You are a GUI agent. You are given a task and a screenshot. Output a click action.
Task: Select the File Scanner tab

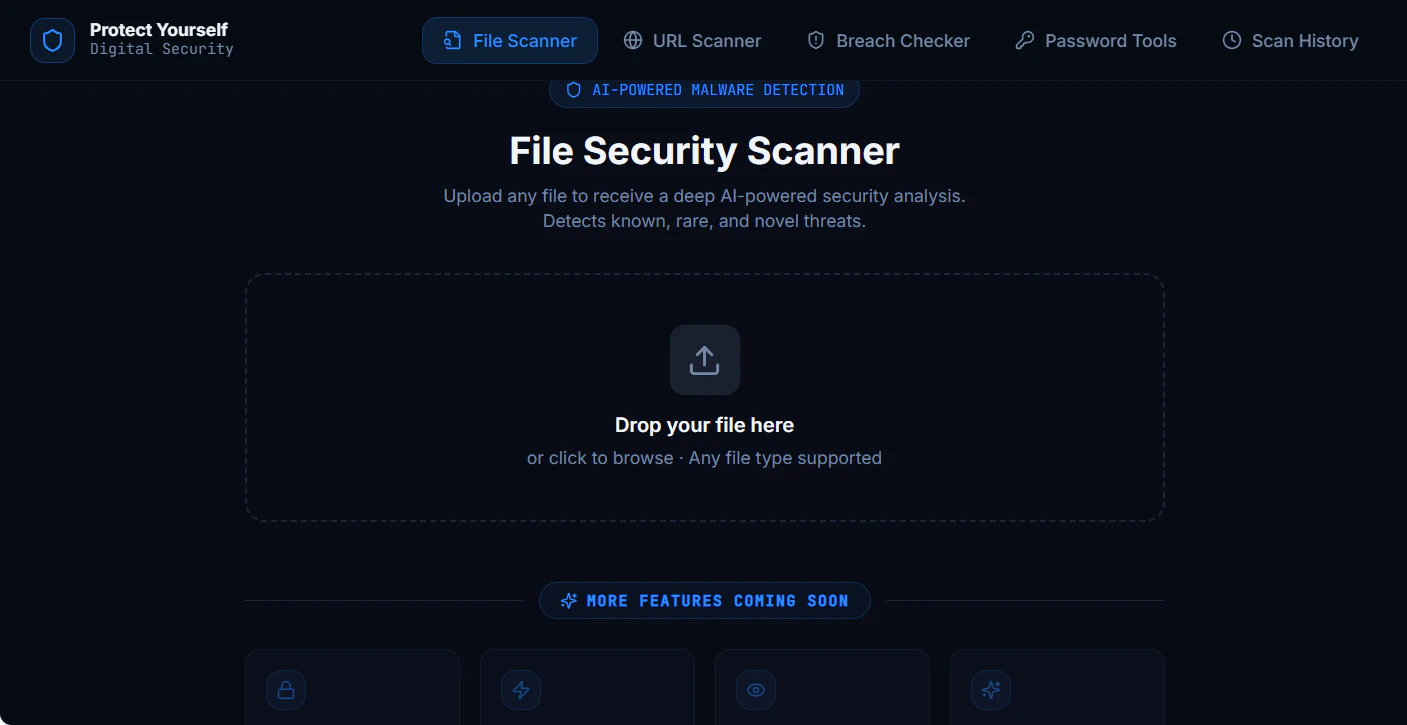coord(510,40)
